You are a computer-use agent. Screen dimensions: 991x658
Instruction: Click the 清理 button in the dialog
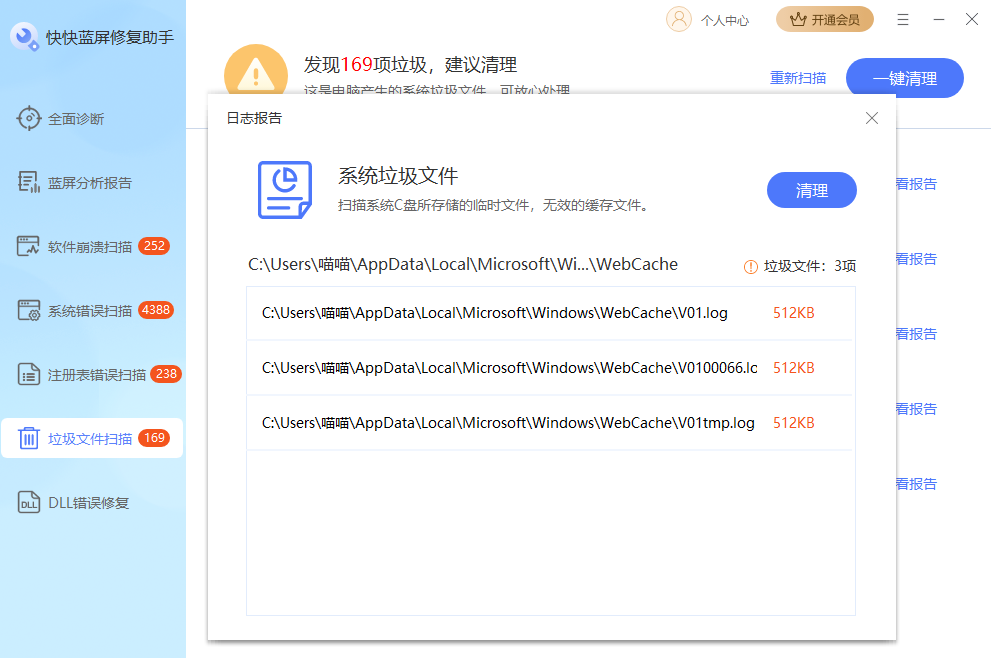[x=811, y=190]
